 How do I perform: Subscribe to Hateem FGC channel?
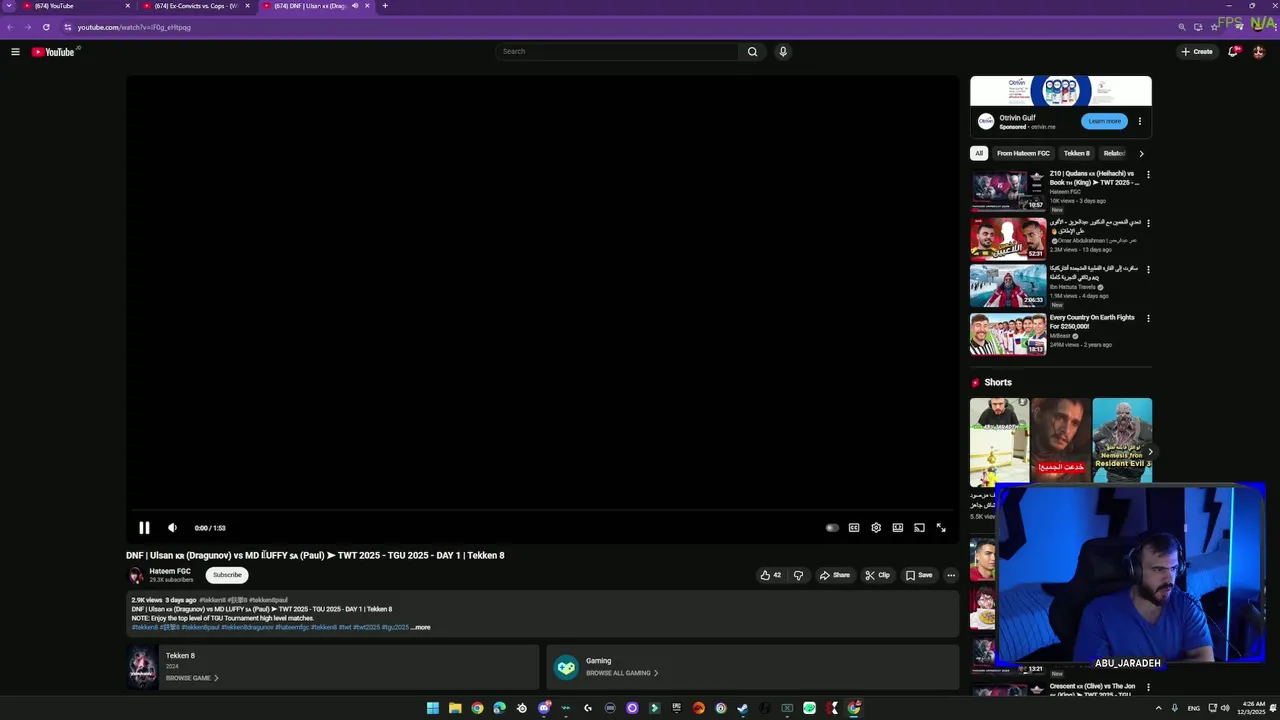coord(227,575)
